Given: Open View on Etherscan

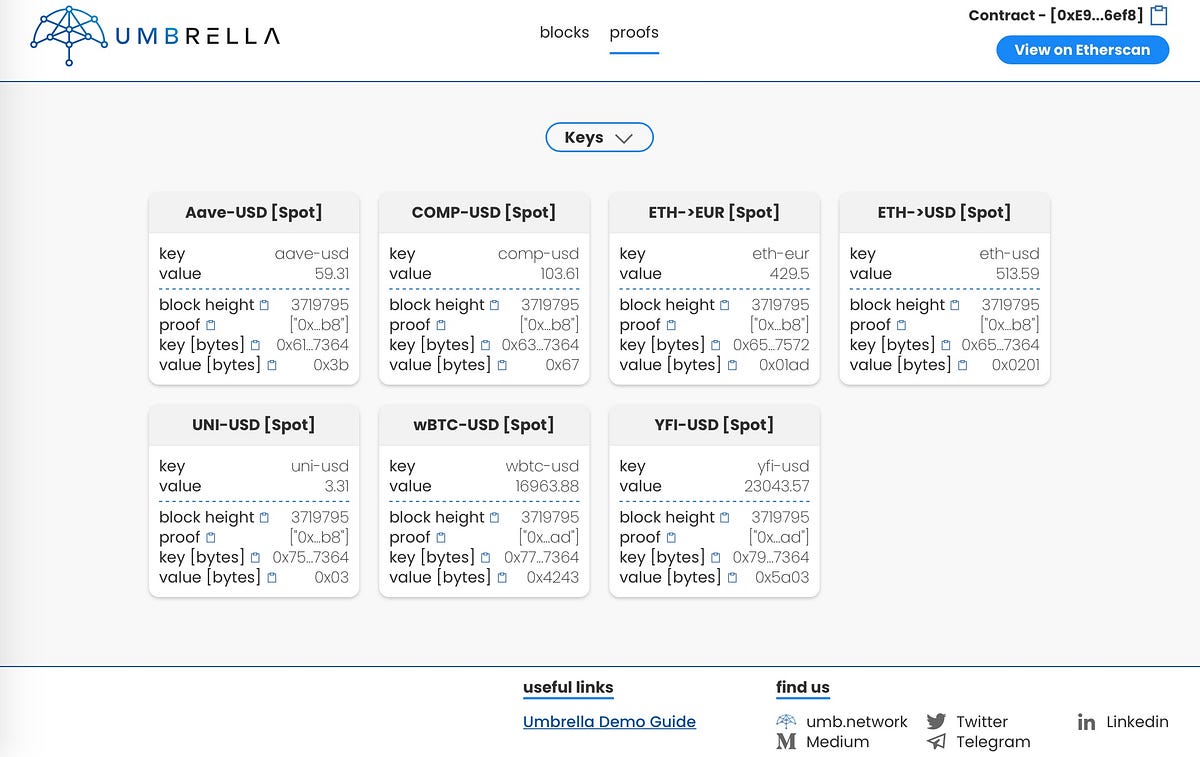Looking at the screenshot, I should click(x=1082, y=49).
